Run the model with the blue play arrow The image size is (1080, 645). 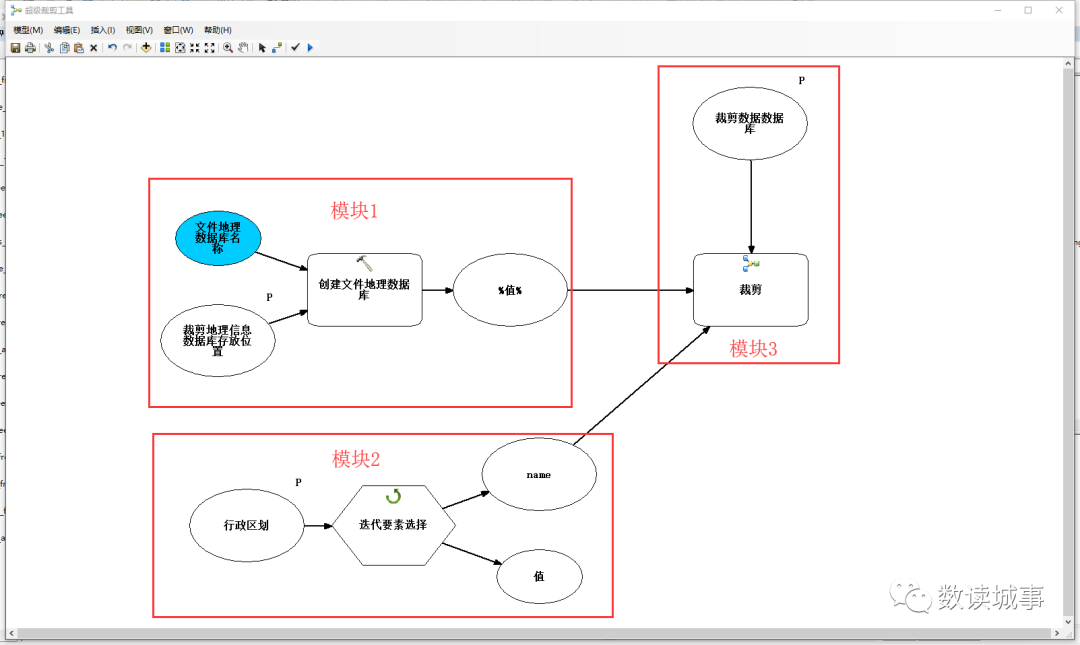310,48
